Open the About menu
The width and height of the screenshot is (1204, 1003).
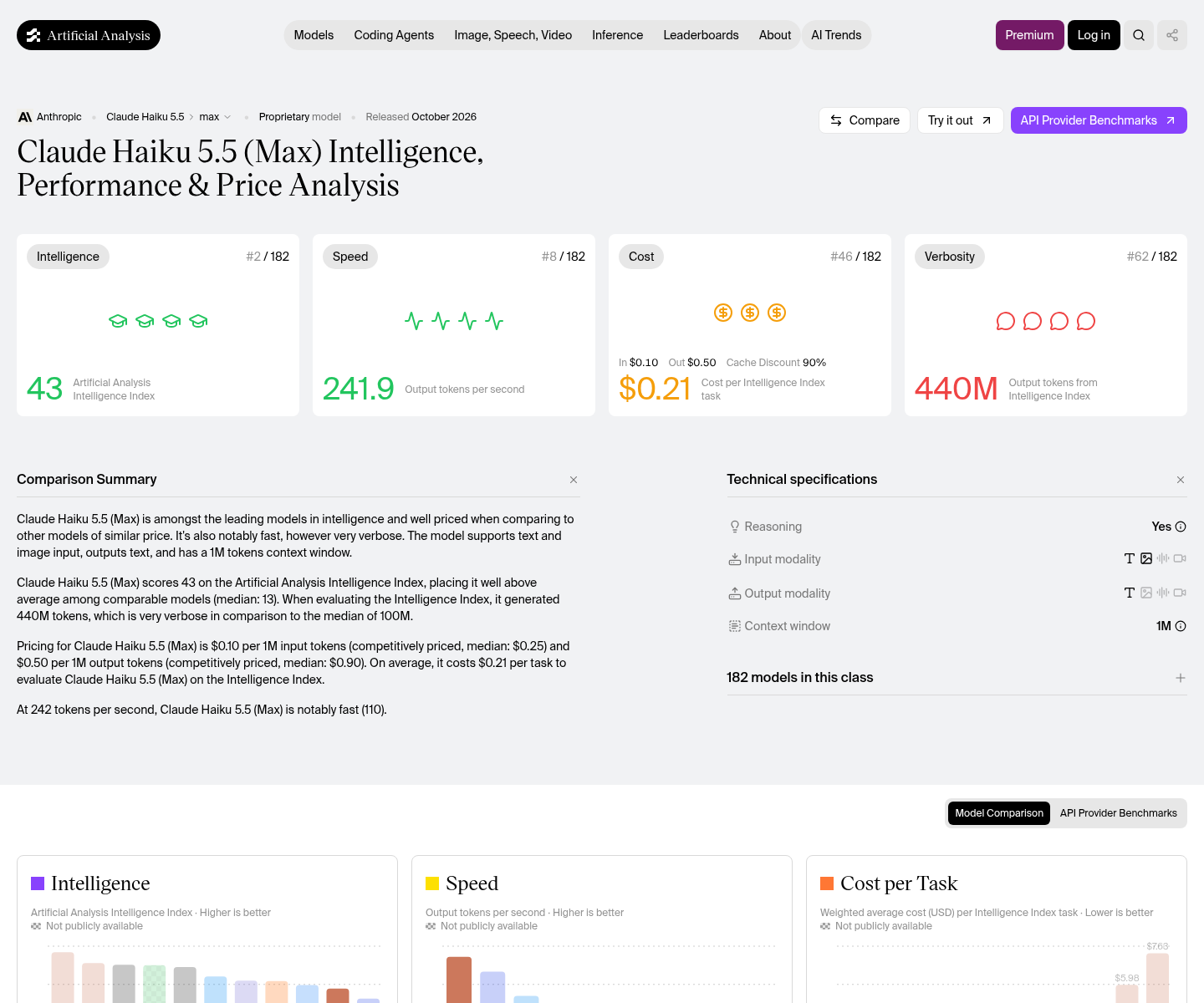tap(775, 35)
